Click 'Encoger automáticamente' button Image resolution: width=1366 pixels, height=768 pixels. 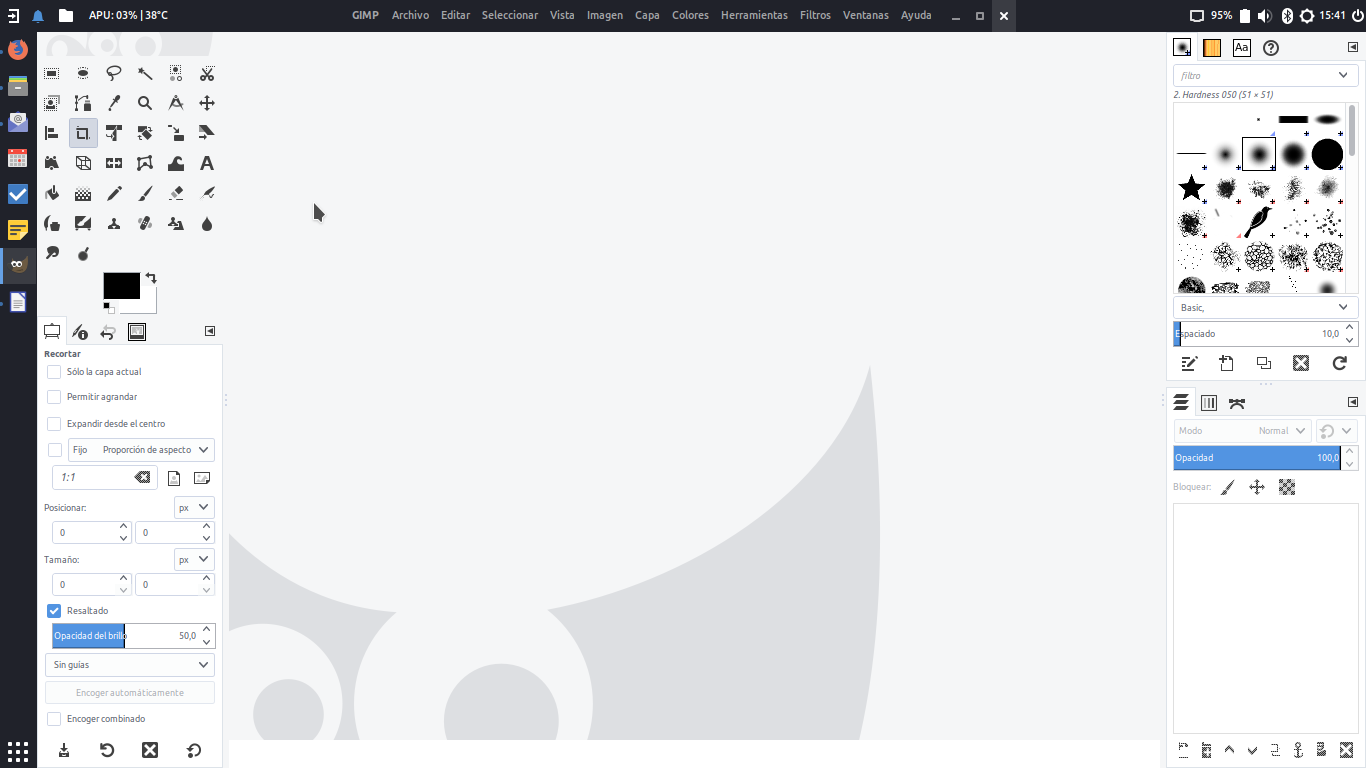[130, 693]
